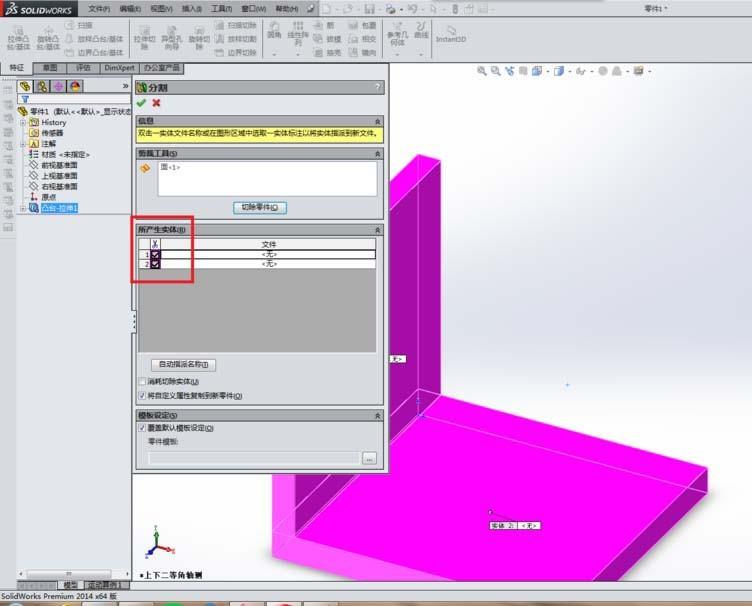Click the browse ... button for part template
This screenshot has height=606, width=752.
369,458
